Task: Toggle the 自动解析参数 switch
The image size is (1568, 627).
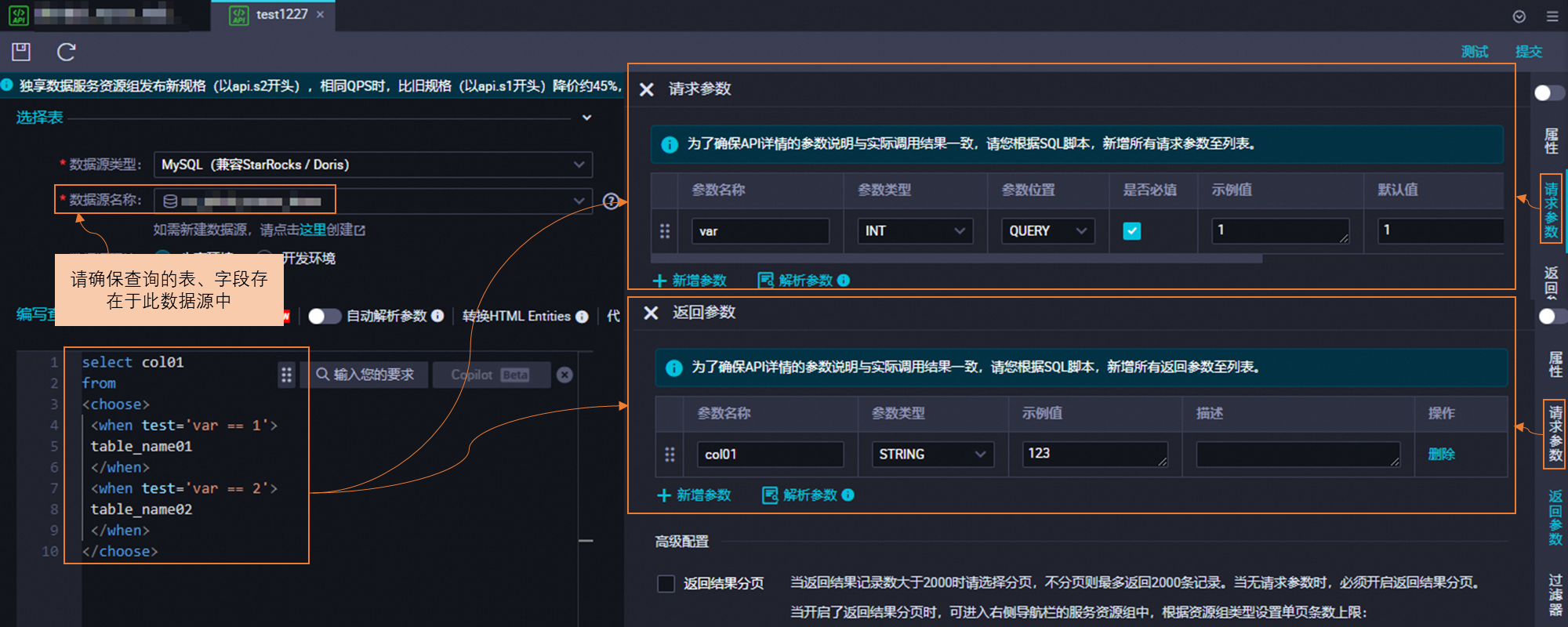Action: (x=324, y=316)
